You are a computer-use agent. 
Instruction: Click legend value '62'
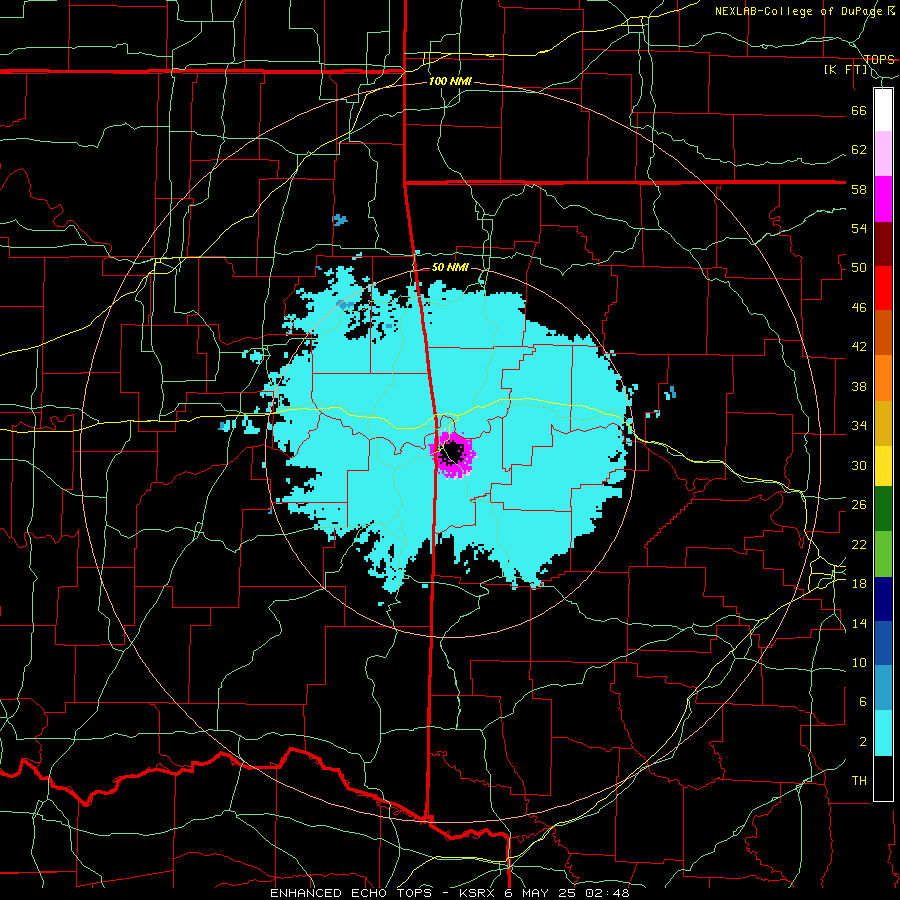[859, 150]
